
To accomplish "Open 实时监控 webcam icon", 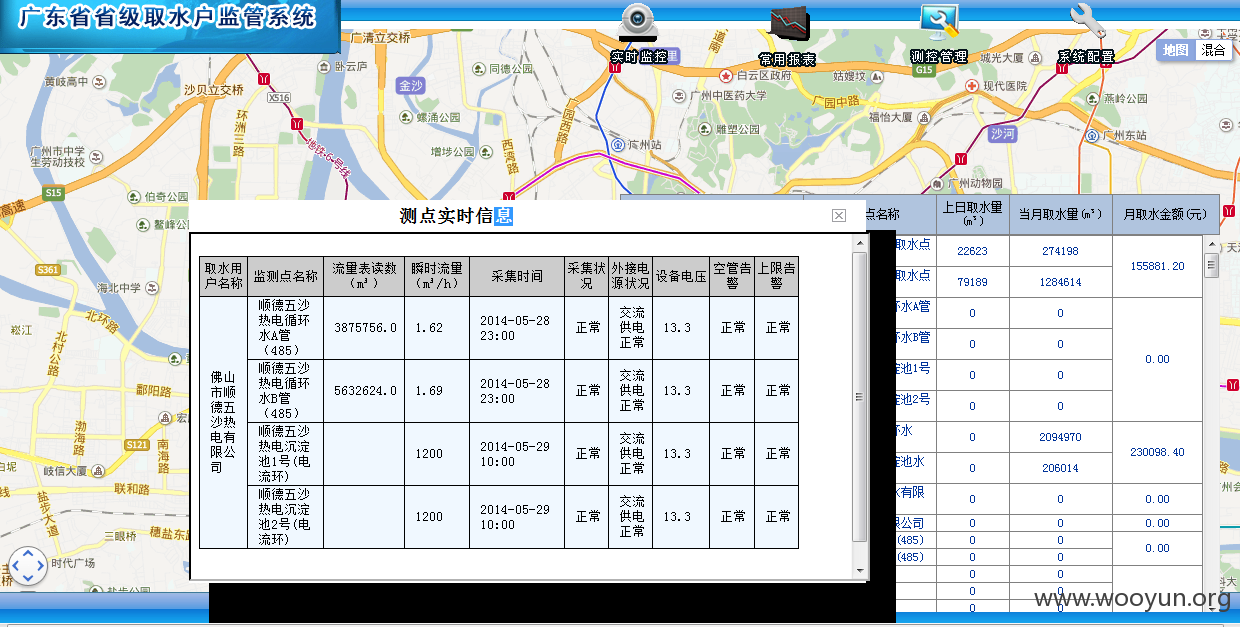I will click(x=638, y=22).
